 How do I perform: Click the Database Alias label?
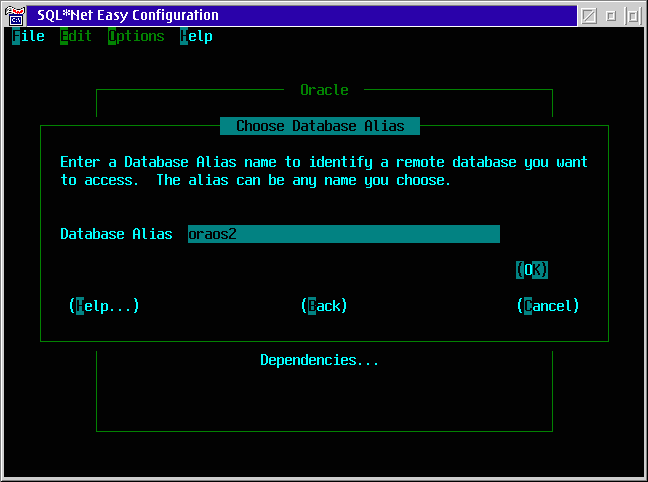coord(116,234)
